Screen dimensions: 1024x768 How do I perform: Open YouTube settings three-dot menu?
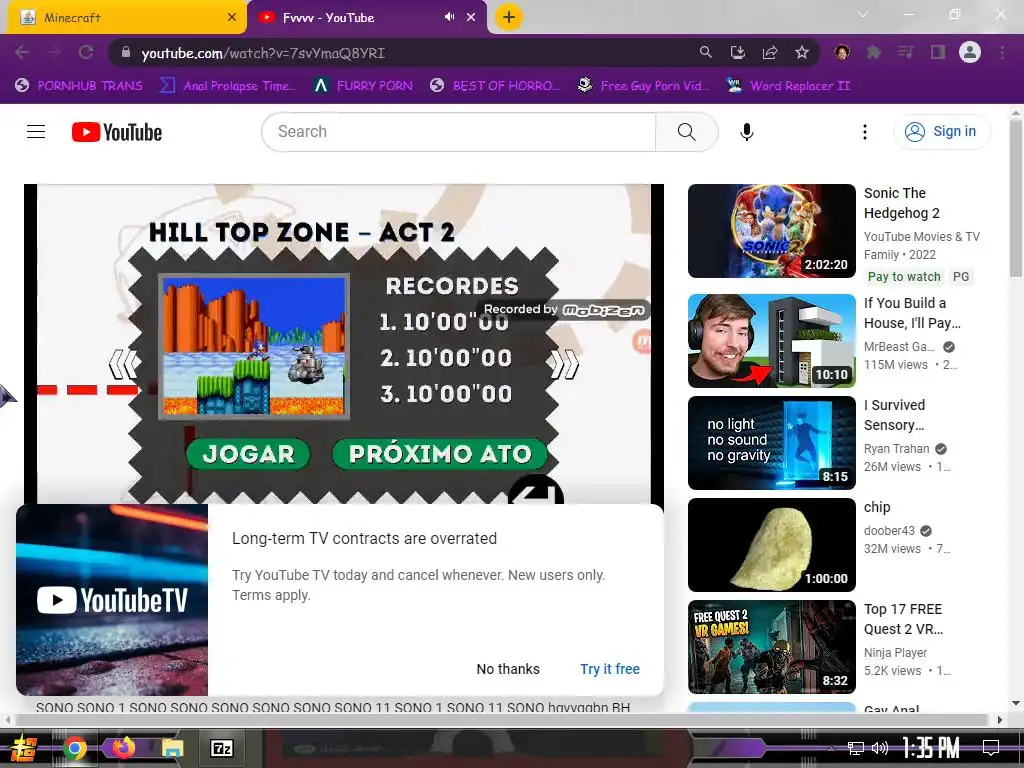865,132
